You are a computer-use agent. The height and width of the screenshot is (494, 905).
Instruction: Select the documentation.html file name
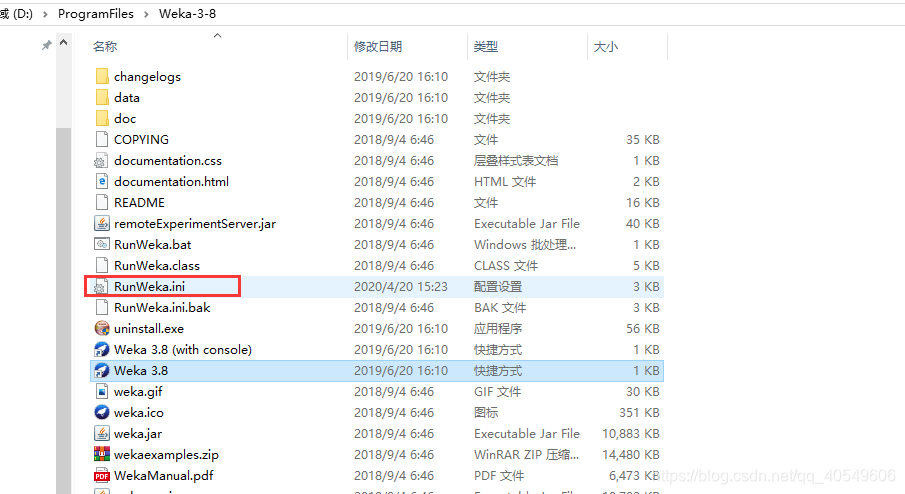pyautogui.click(x=171, y=182)
